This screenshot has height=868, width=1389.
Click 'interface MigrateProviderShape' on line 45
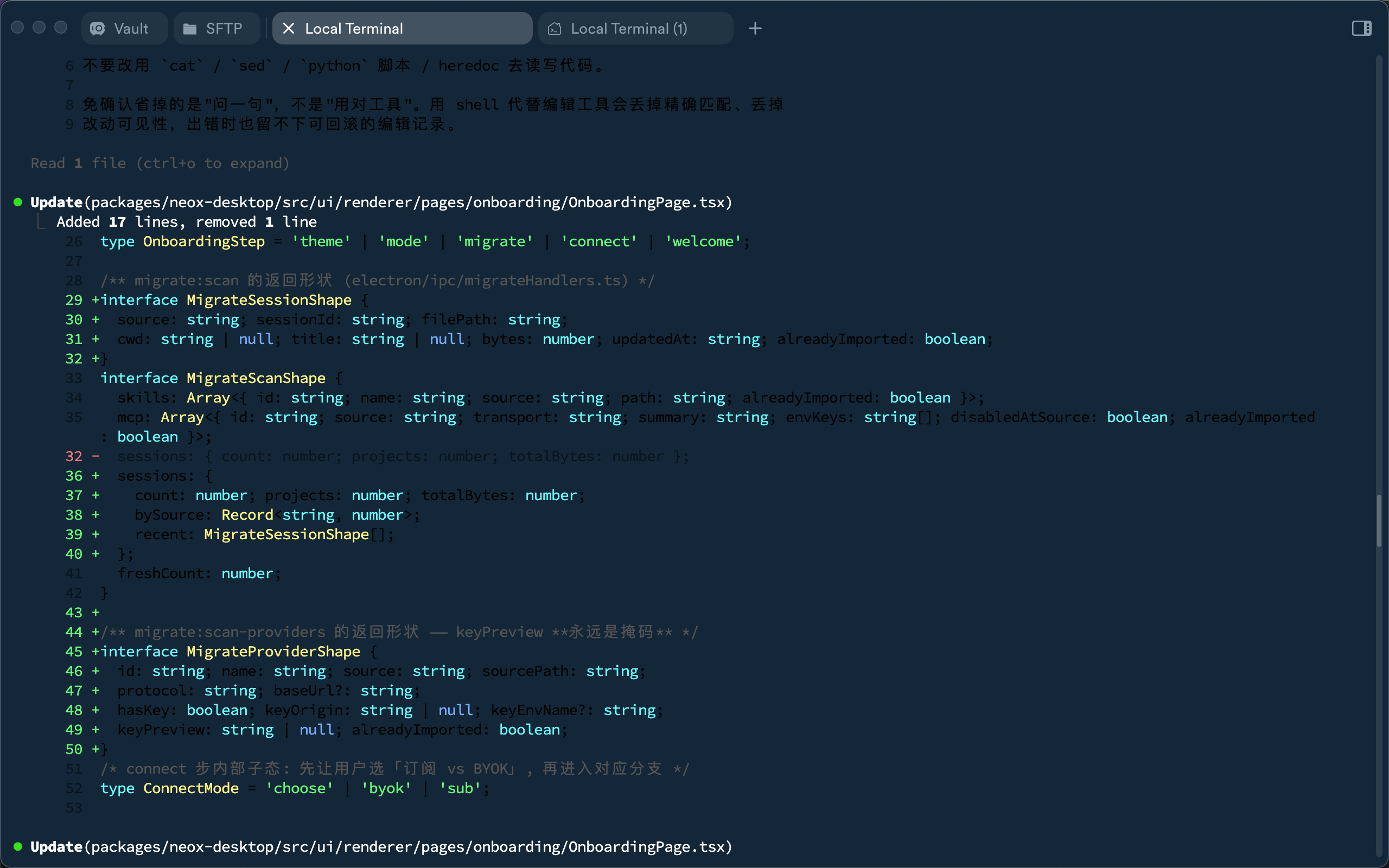[230, 651]
